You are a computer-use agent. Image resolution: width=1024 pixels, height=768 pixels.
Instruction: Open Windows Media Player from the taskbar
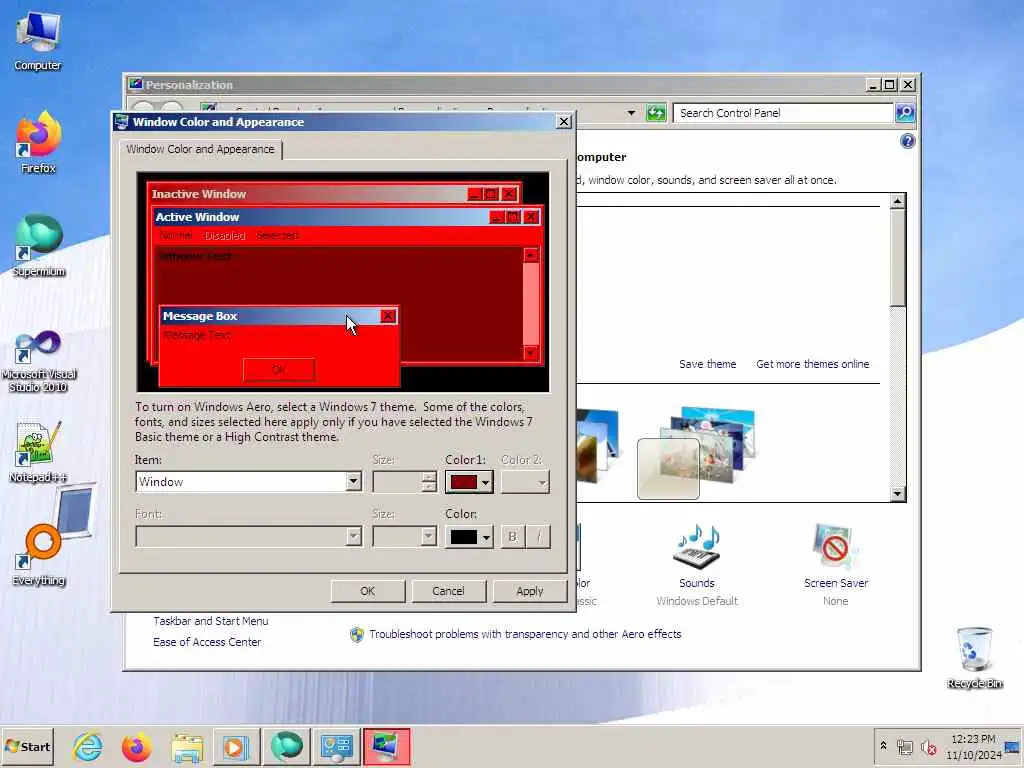(236, 747)
